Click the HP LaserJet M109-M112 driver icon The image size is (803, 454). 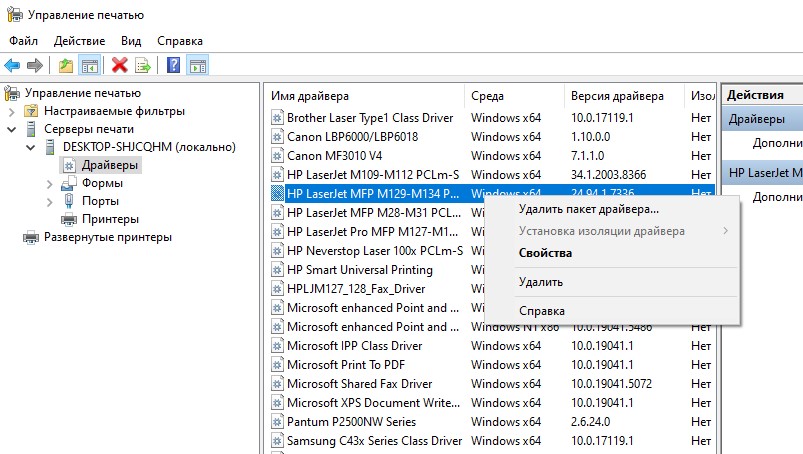(277, 175)
